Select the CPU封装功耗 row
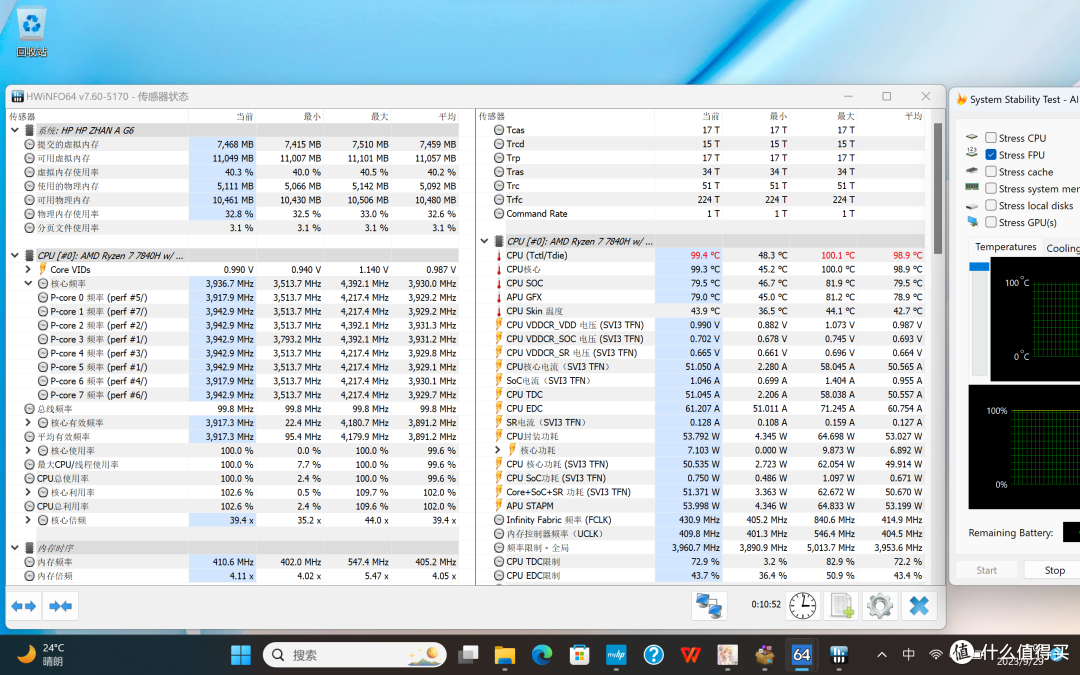Image resolution: width=1080 pixels, height=675 pixels. click(700, 437)
